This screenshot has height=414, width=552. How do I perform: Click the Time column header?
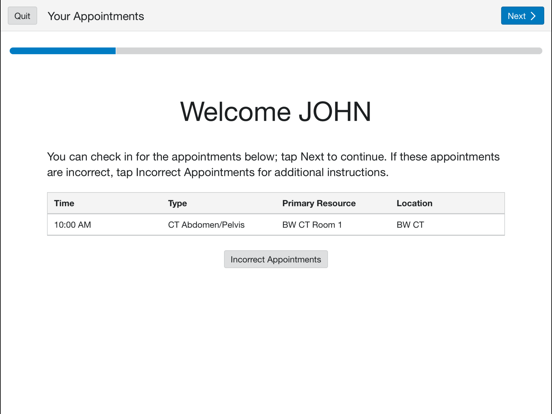[64, 203]
